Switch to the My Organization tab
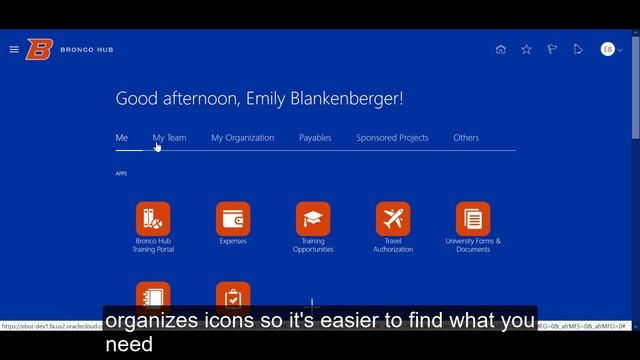640x360 pixels. click(242, 138)
